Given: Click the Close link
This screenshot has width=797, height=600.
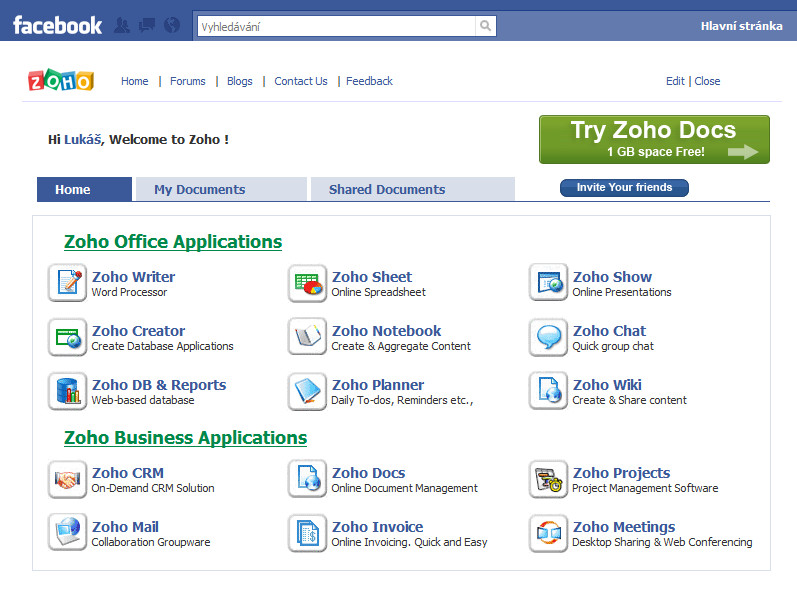Looking at the screenshot, I should point(707,81).
